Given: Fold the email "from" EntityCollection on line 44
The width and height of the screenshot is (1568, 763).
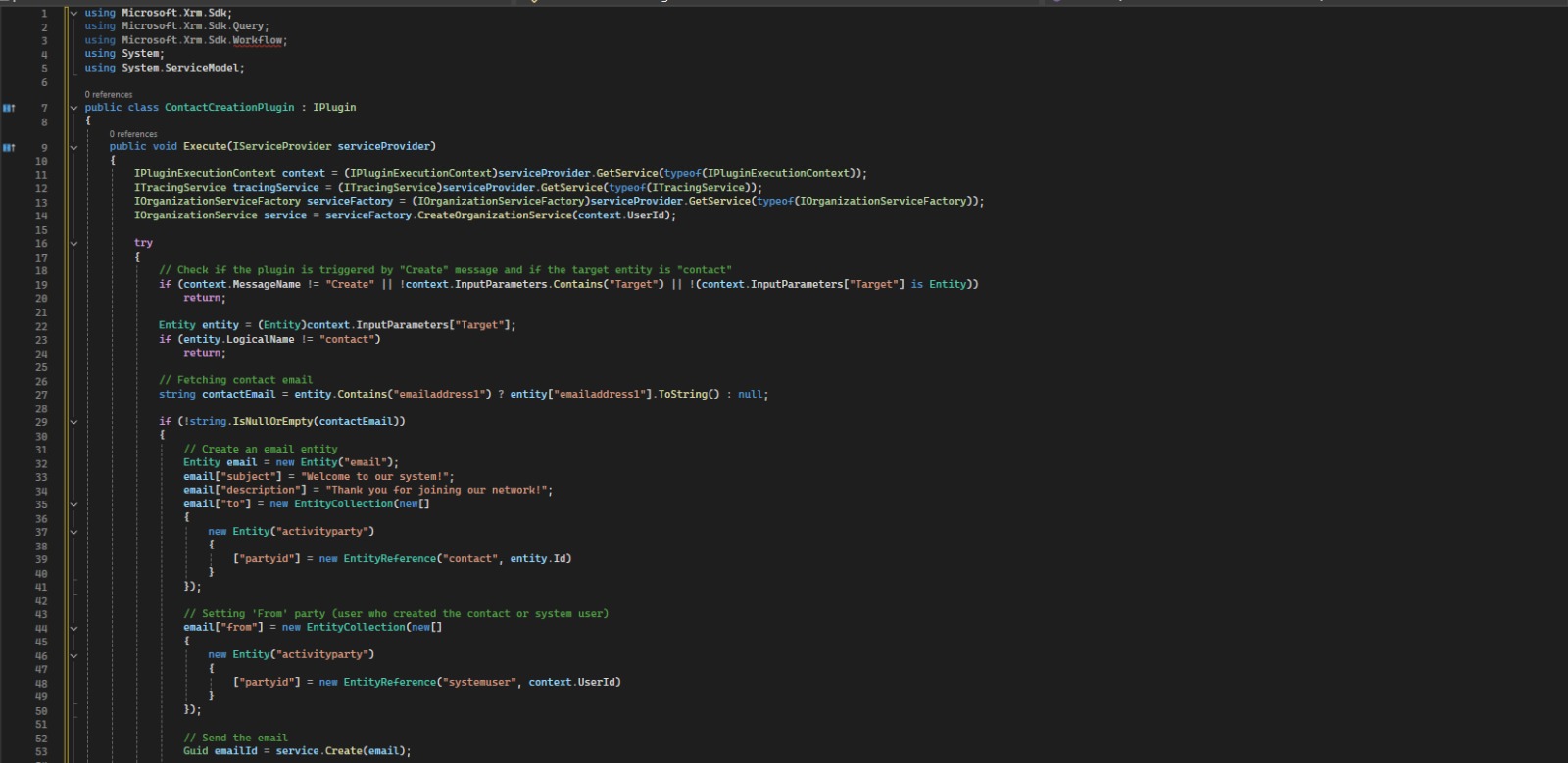Looking at the screenshot, I should coord(73,628).
